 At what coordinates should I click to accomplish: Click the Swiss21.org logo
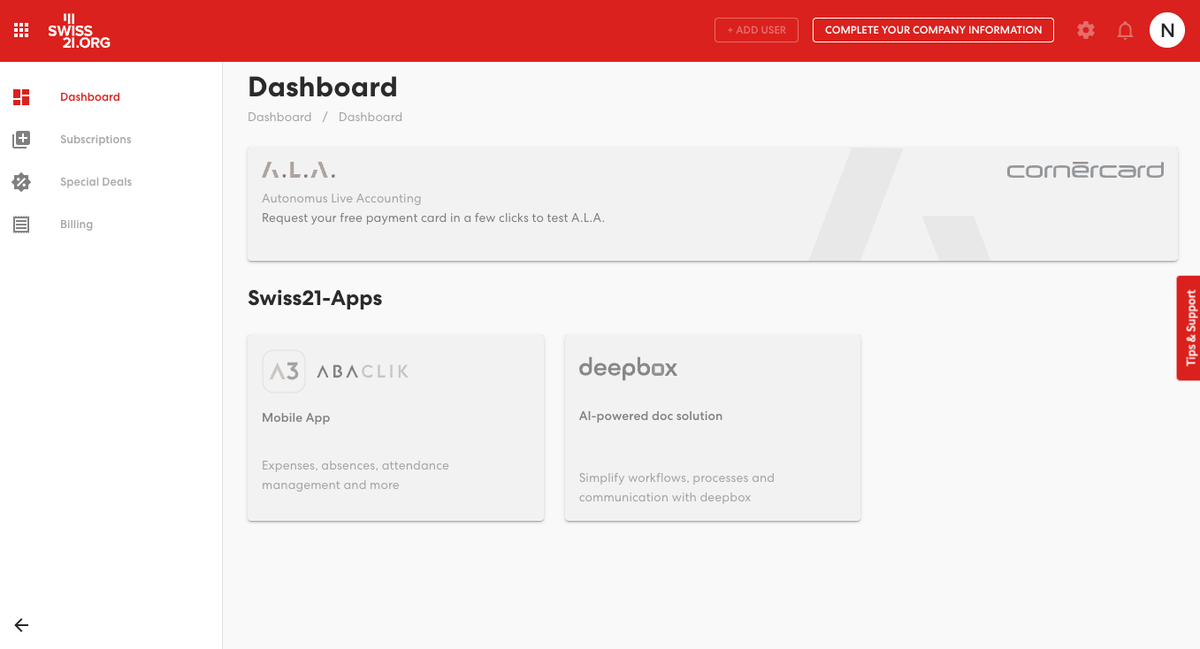pos(79,31)
